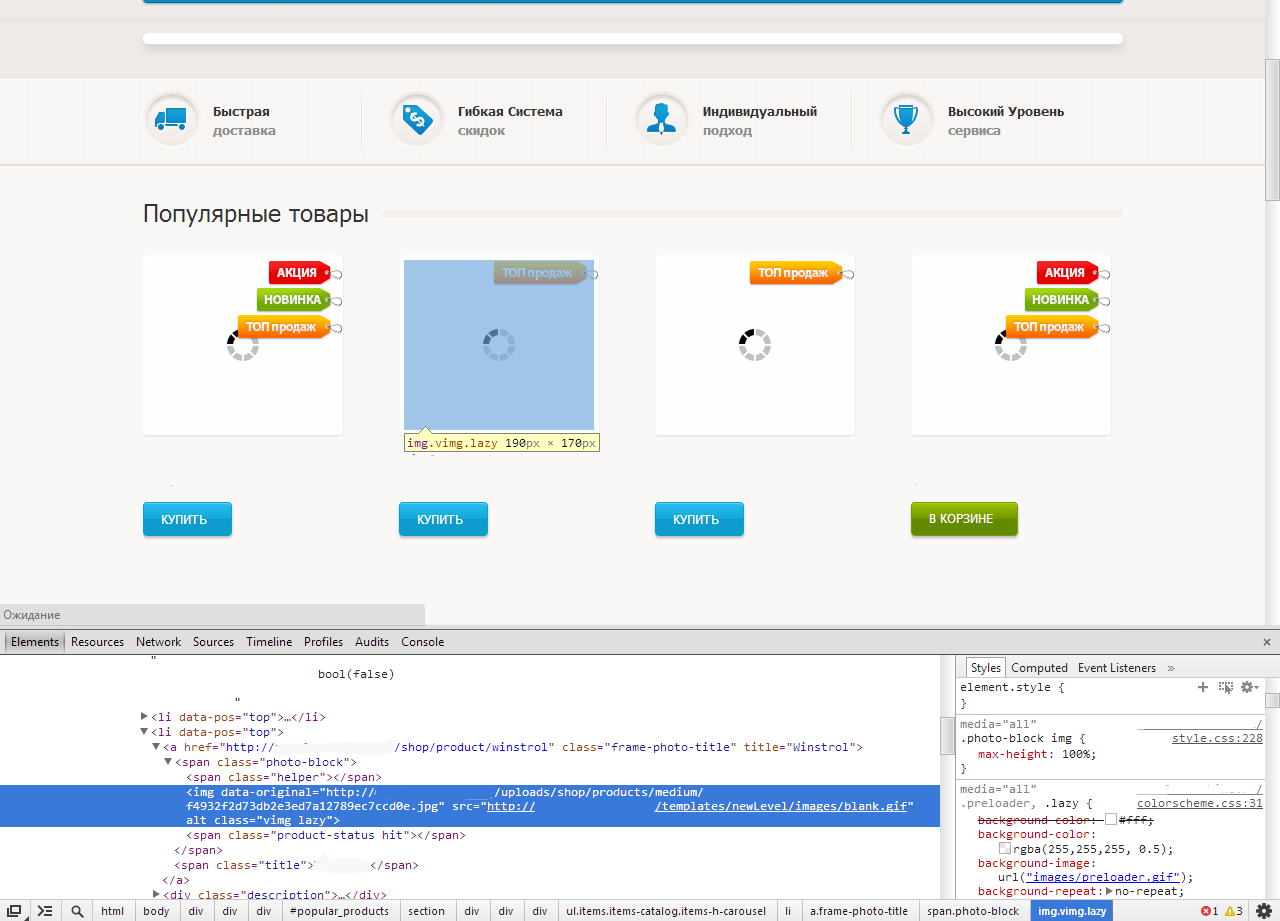Open colorscheme.css:31 source link

click(x=1200, y=803)
